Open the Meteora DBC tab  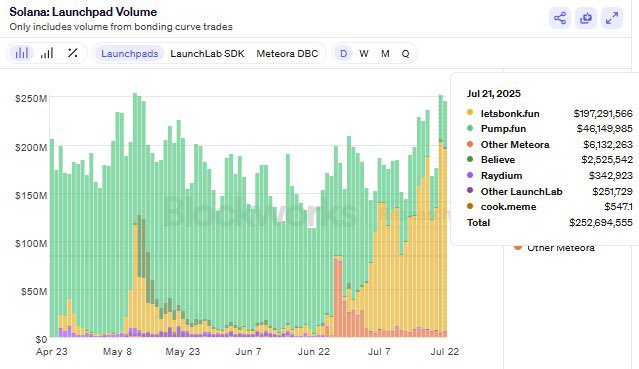(287, 53)
